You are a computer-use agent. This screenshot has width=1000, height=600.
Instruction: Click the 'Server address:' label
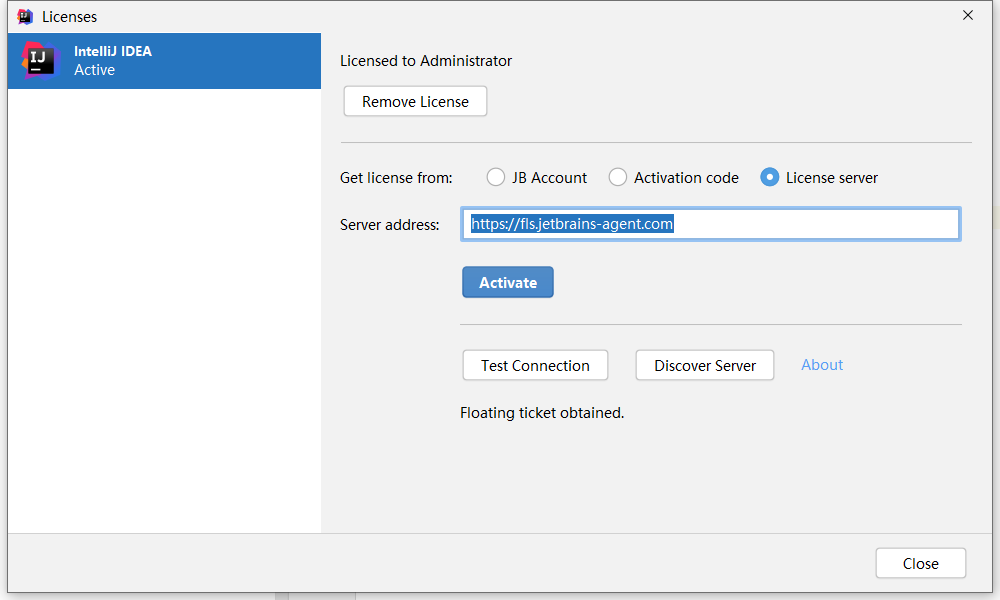coord(390,224)
